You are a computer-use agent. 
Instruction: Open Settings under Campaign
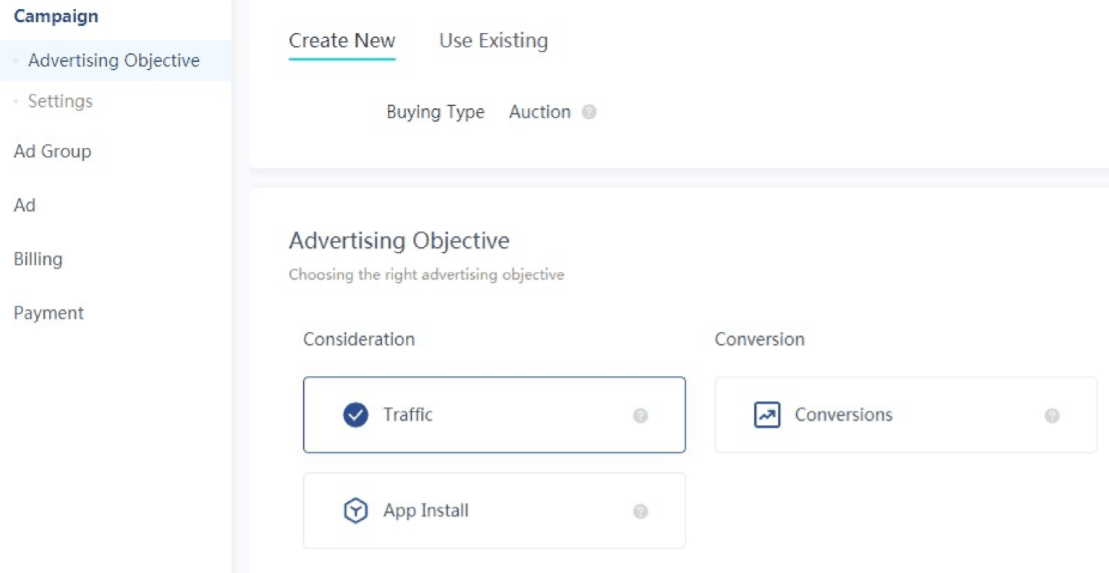pyautogui.click(x=60, y=101)
